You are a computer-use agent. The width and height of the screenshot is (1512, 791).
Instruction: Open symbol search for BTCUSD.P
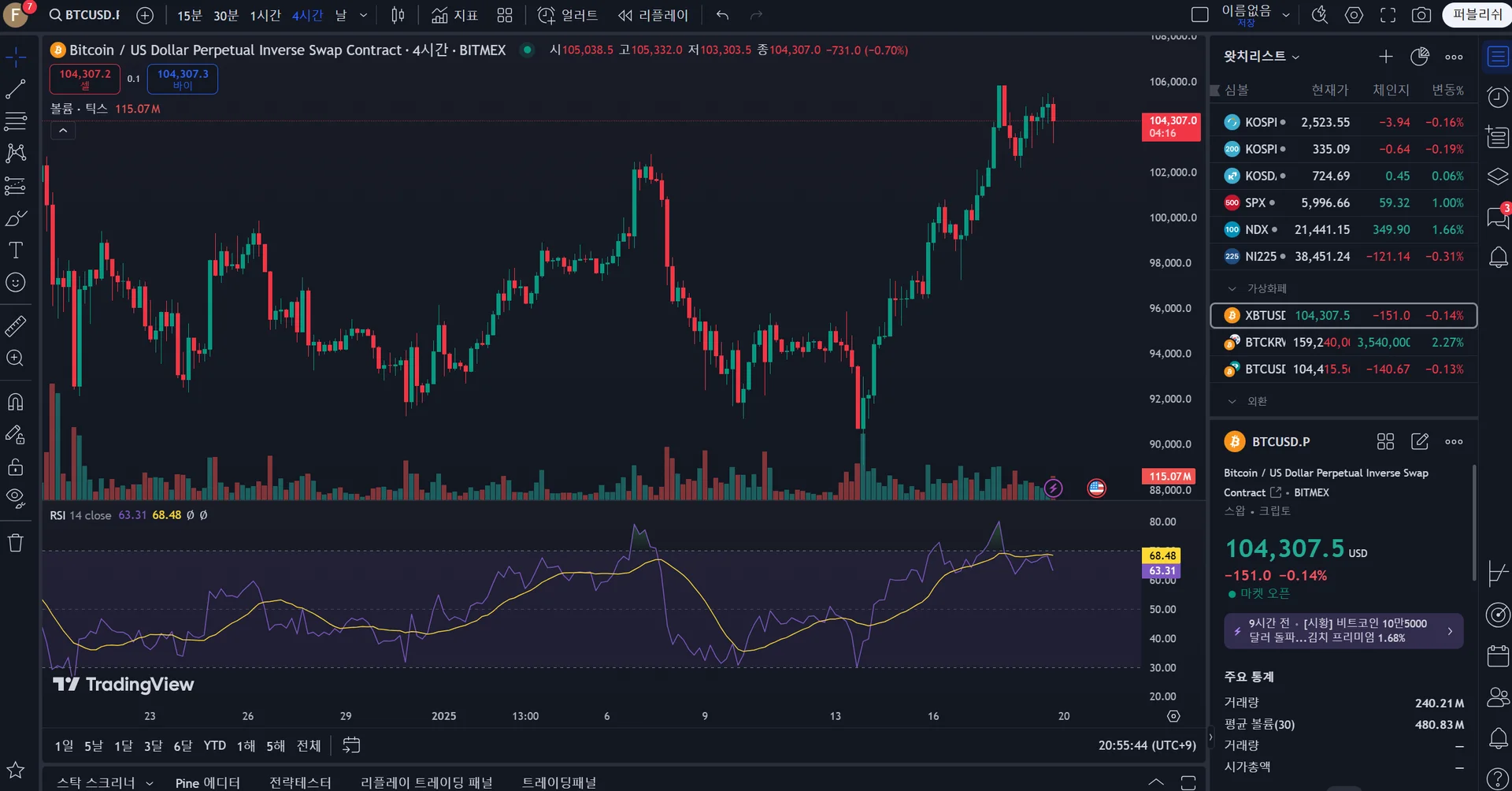pyautogui.click(x=85, y=15)
